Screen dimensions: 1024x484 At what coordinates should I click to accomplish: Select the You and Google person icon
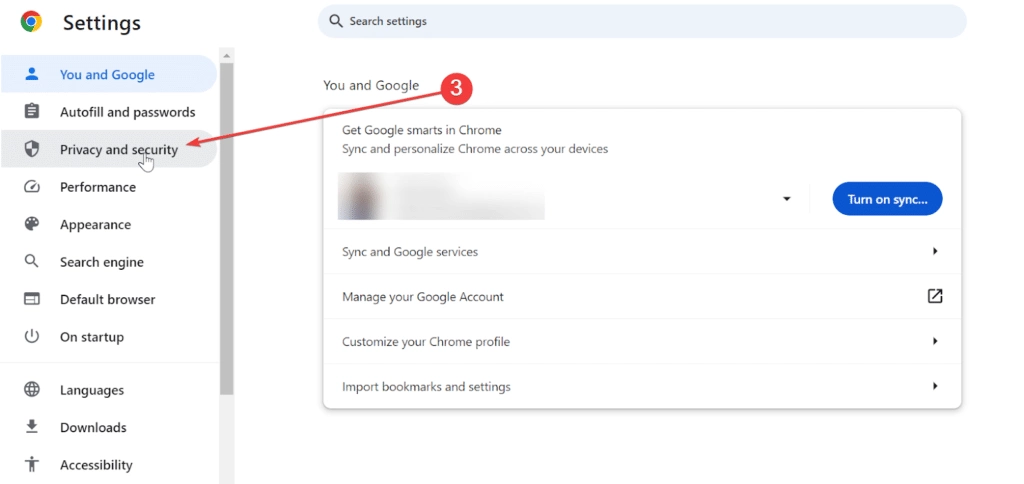[x=31, y=74]
